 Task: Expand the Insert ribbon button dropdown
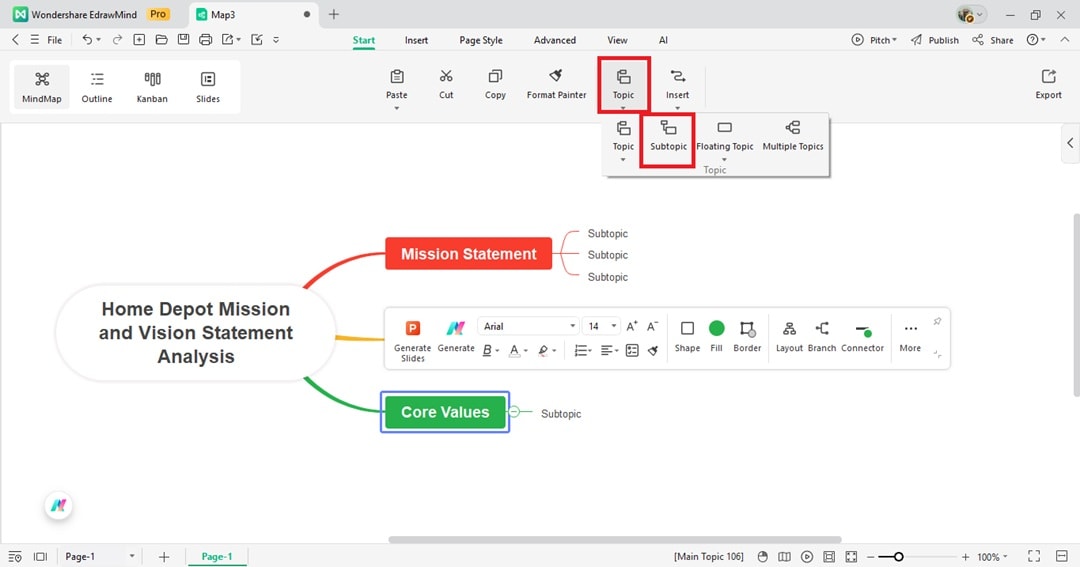[677, 108]
